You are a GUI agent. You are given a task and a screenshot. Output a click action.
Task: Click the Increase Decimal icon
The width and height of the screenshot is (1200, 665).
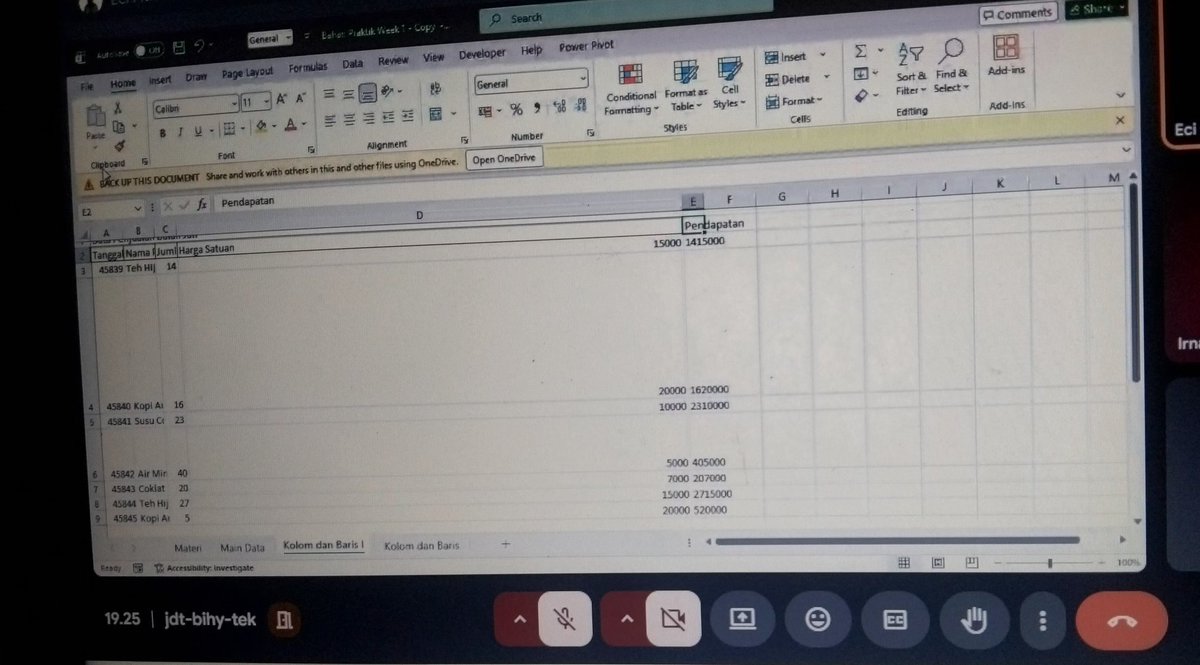click(559, 108)
